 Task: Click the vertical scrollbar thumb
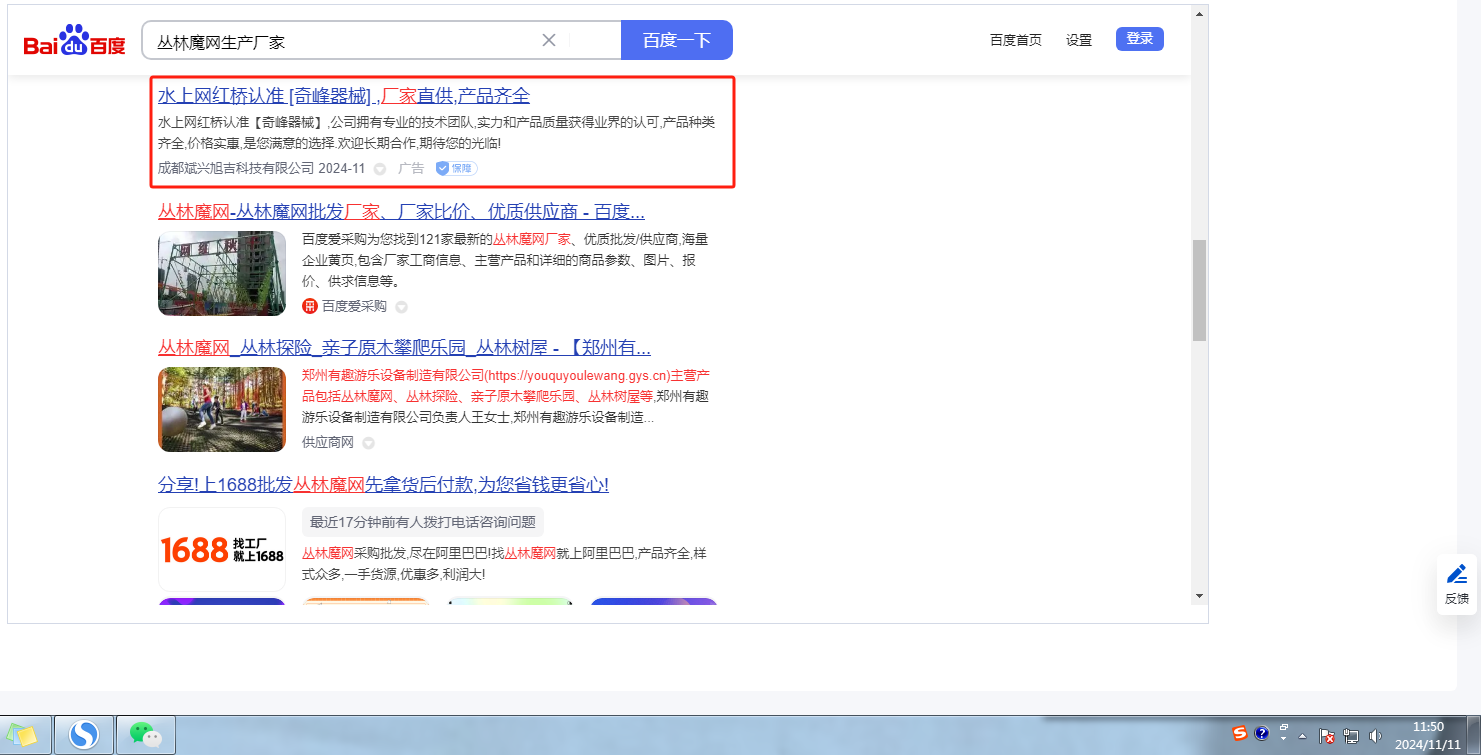[1199, 290]
